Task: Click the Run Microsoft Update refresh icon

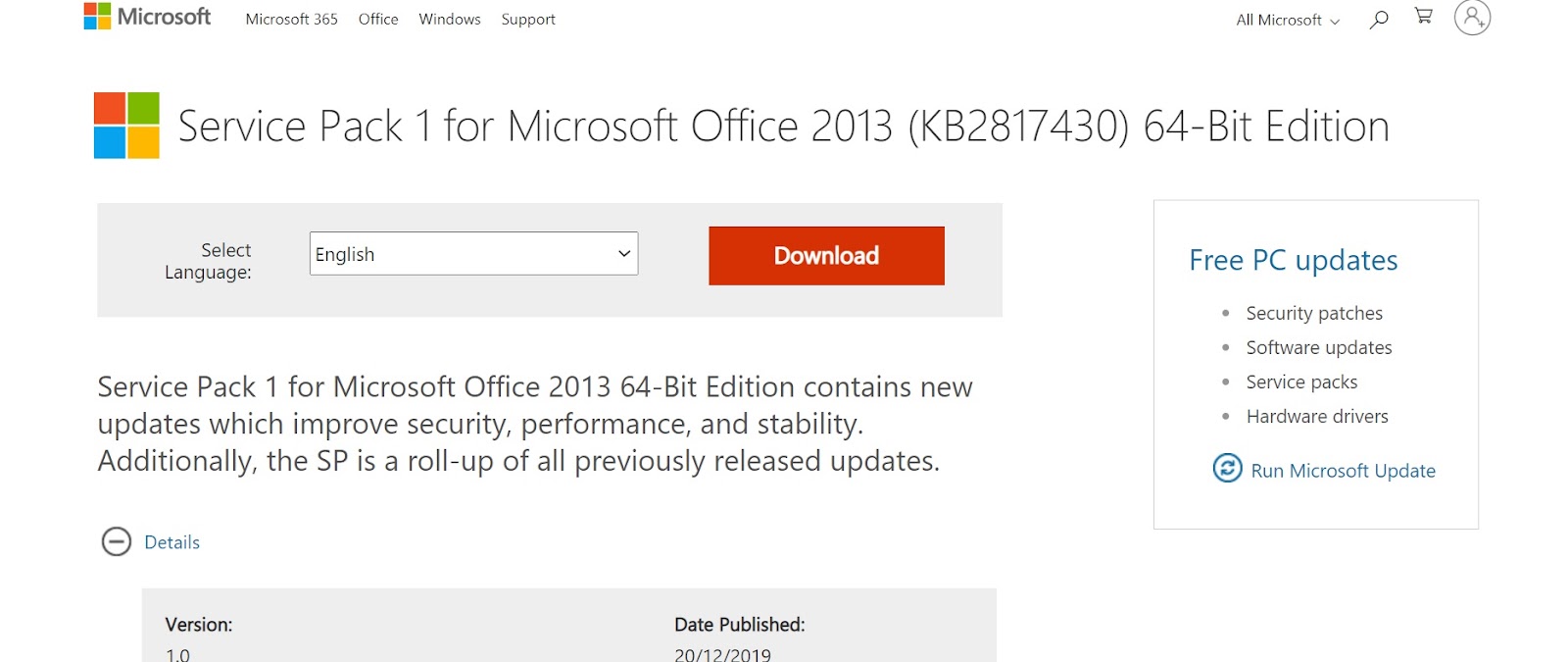Action: point(1227,469)
